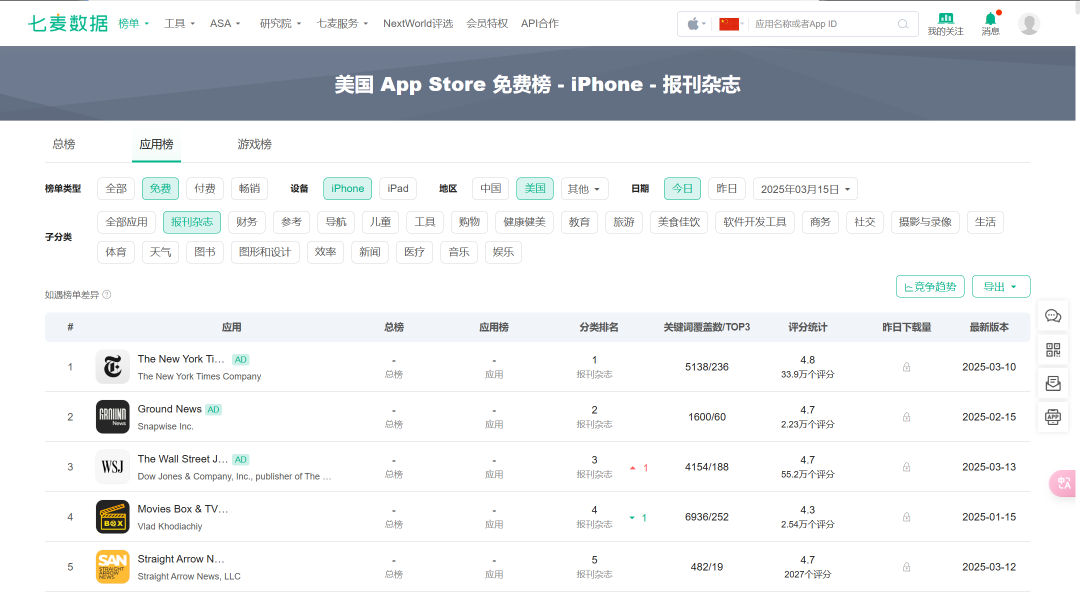Select 今日 date button
This screenshot has height=594, width=1080.
click(683, 189)
